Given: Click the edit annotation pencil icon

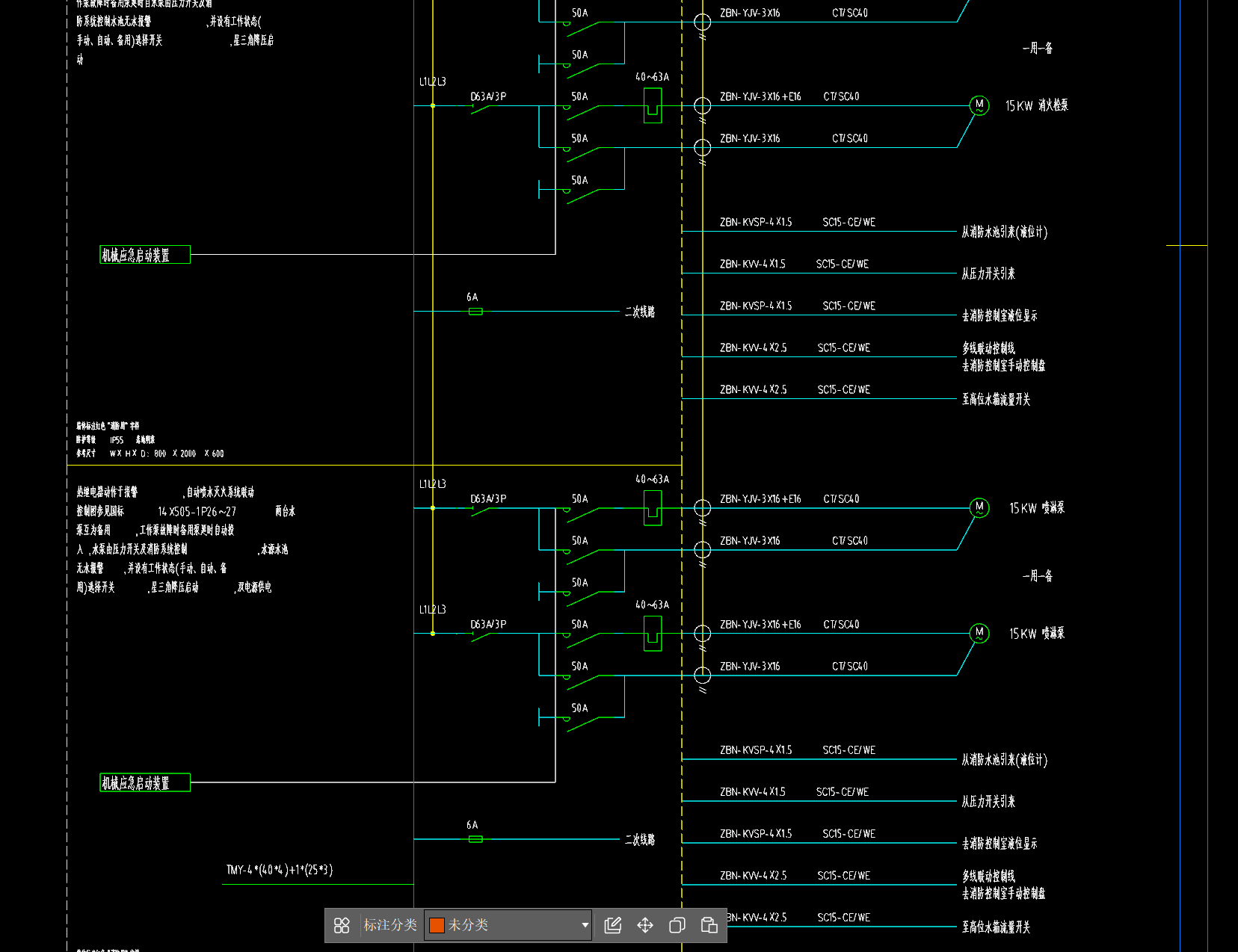Looking at the screenshot, I should (613, 925).
